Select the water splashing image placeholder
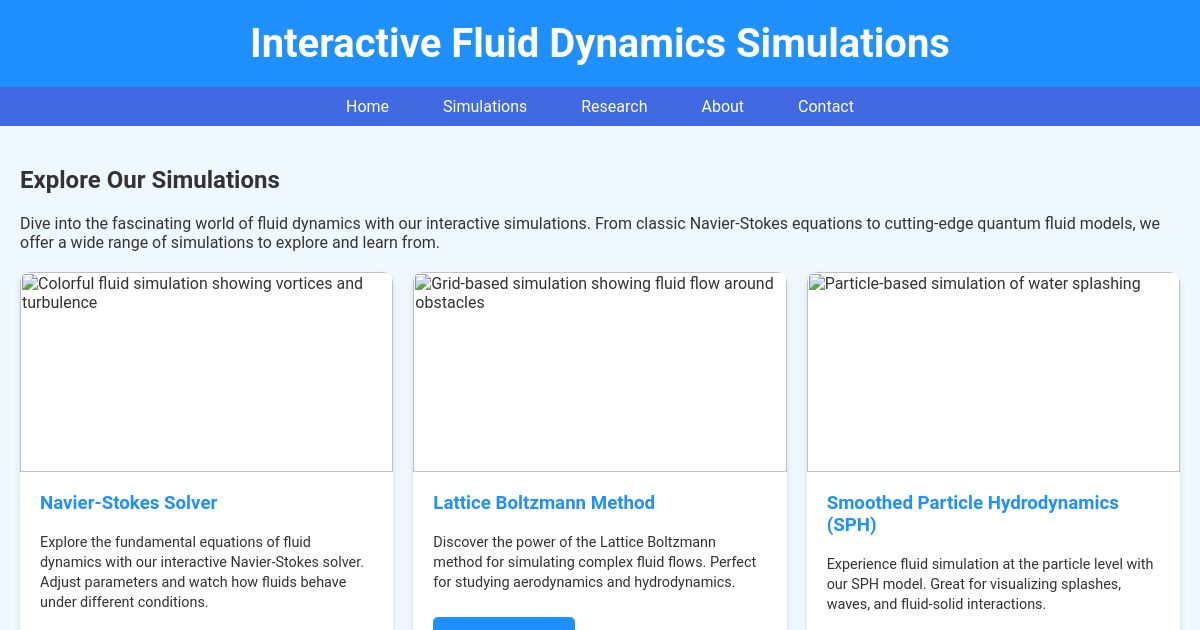The width and height of the screenshot is (1200, 630). tap(993, 372)
